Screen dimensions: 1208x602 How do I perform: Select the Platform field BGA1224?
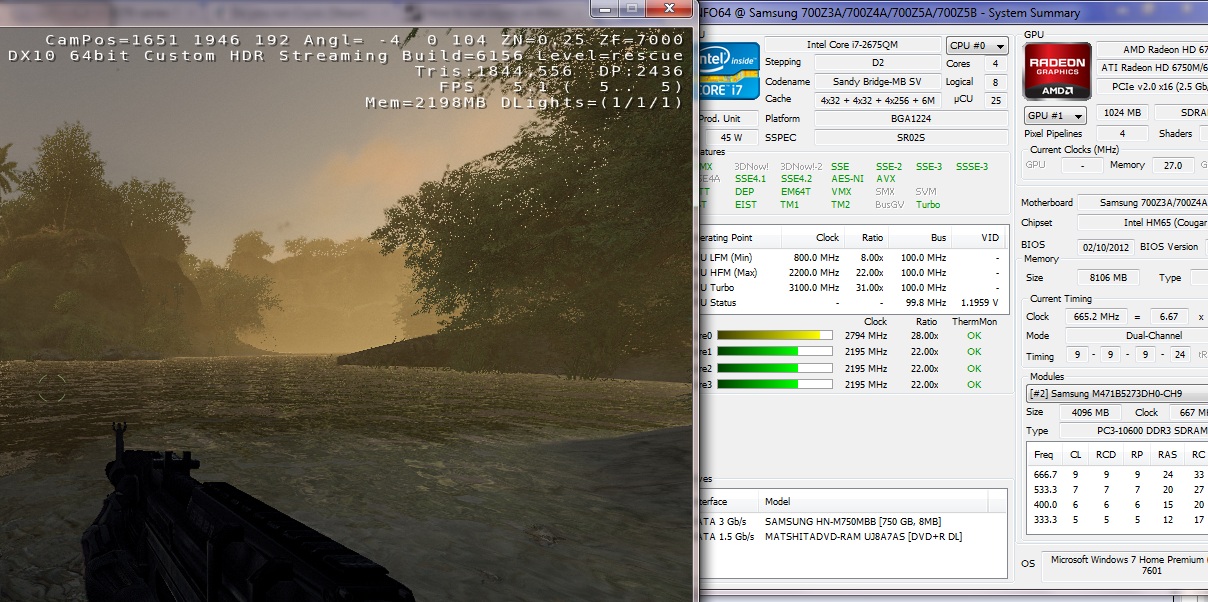point(910,118)
